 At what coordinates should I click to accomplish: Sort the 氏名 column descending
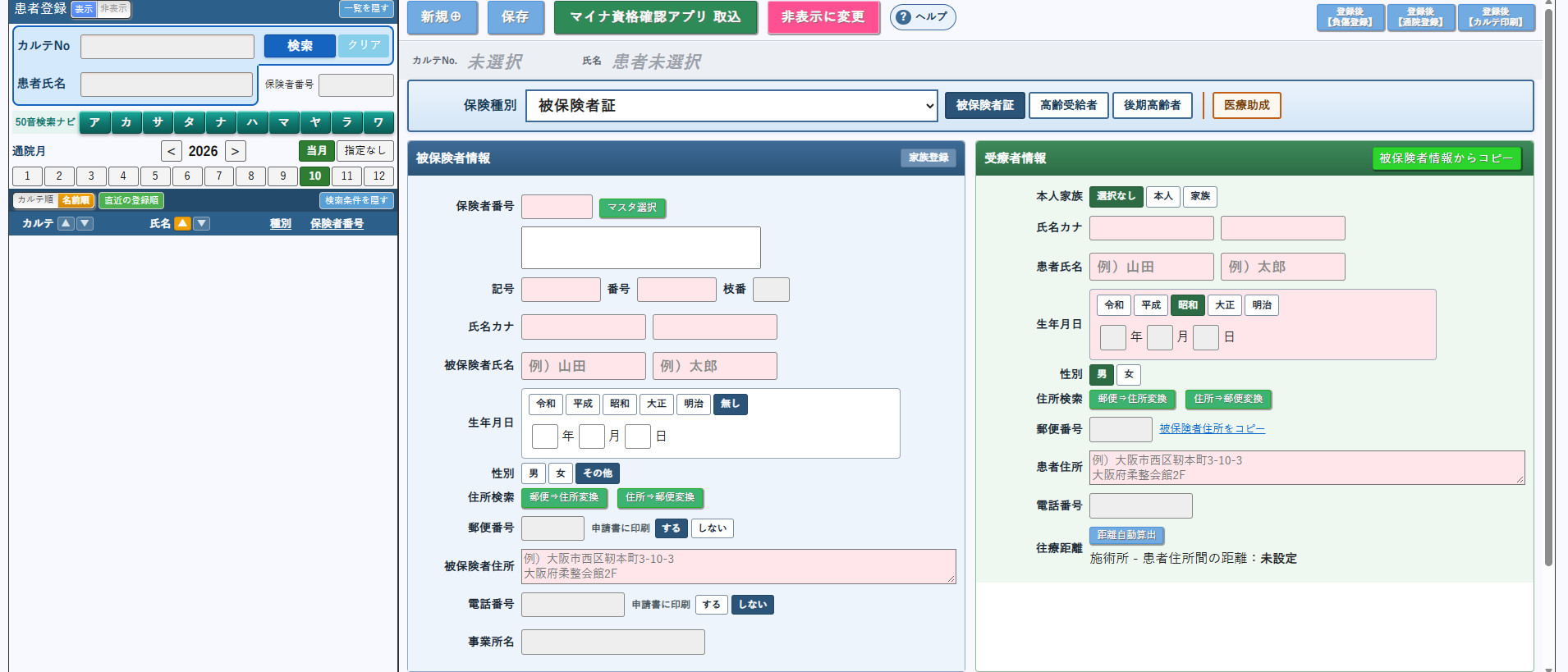(202, 223)
